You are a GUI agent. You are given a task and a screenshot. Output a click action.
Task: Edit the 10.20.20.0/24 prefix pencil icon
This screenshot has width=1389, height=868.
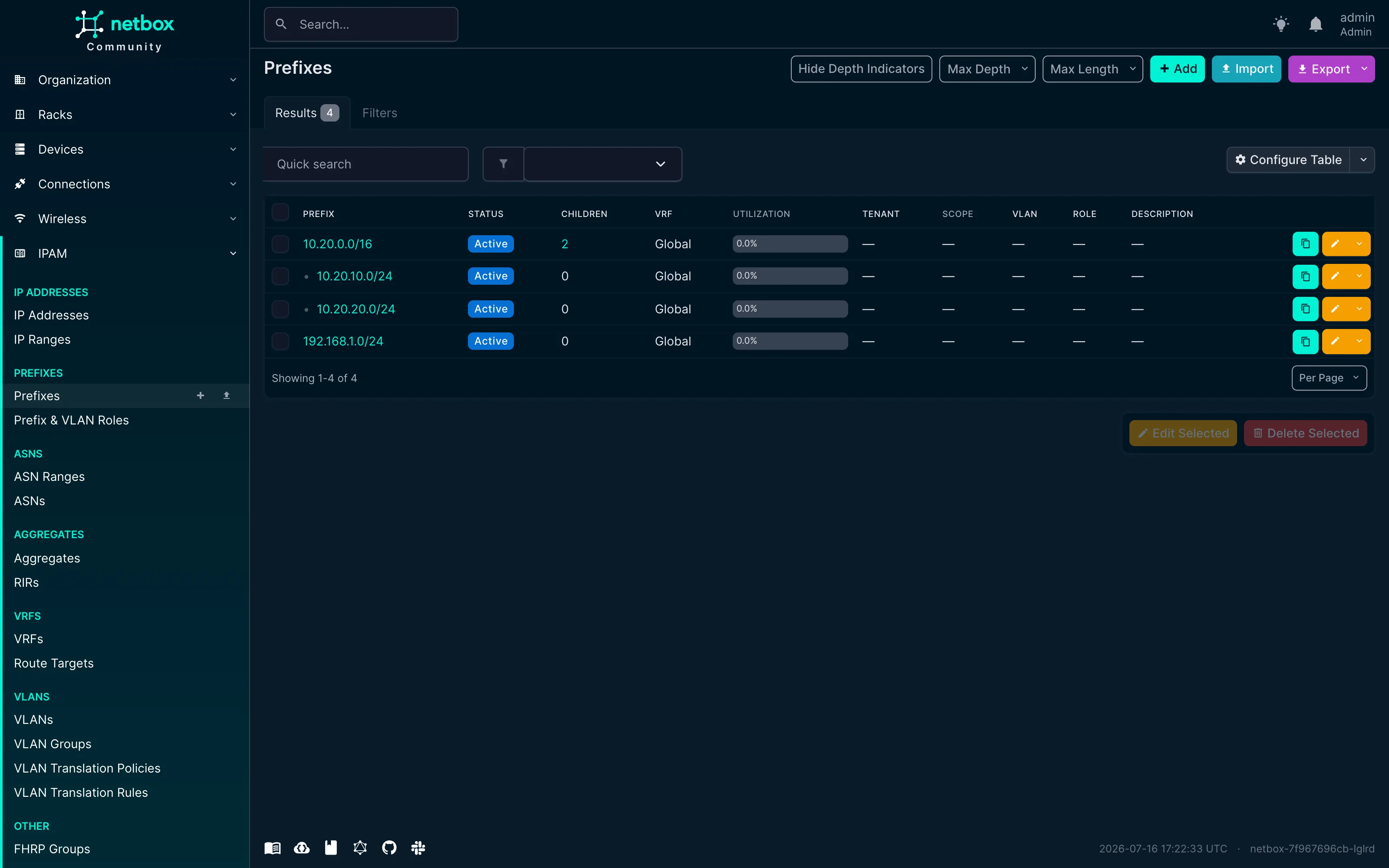click(1335, 309)
